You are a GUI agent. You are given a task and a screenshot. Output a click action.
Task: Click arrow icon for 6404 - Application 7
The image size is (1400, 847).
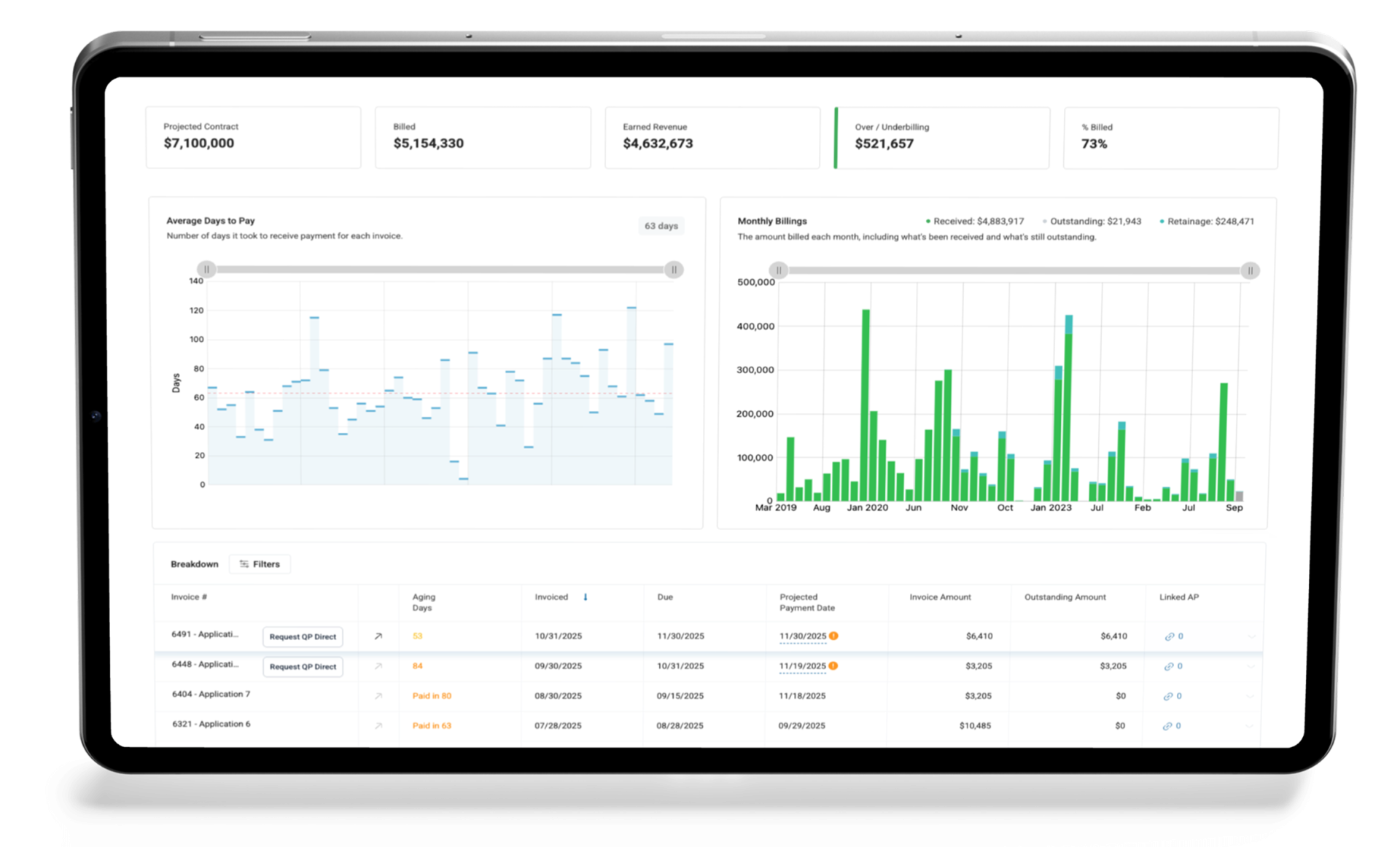coord(378,696)
